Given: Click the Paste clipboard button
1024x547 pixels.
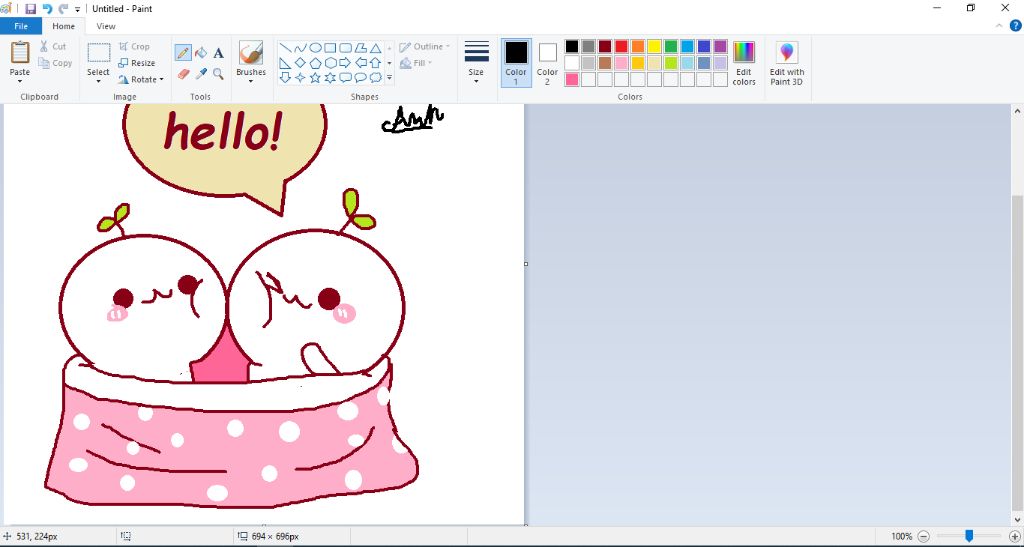Looking at the screenshot, I should [20, 52].
